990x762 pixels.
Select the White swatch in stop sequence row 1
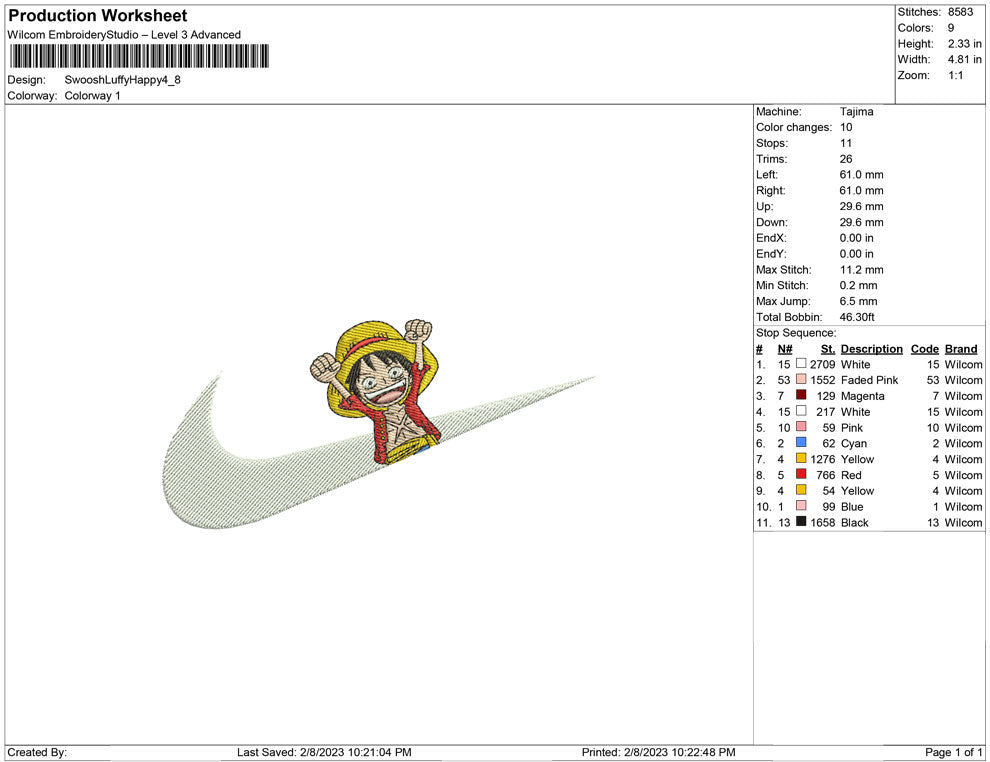[x=800, y=364]
